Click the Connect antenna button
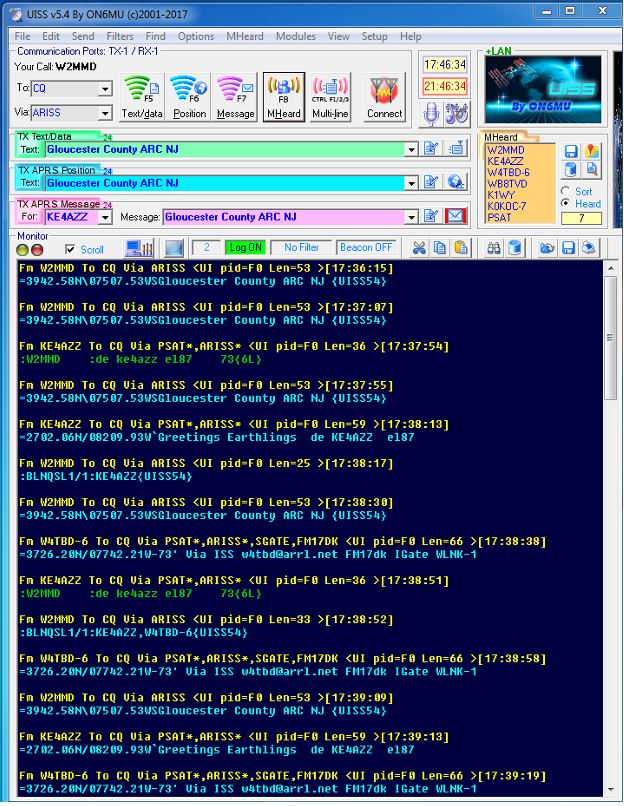 click(x=384, y=97)
